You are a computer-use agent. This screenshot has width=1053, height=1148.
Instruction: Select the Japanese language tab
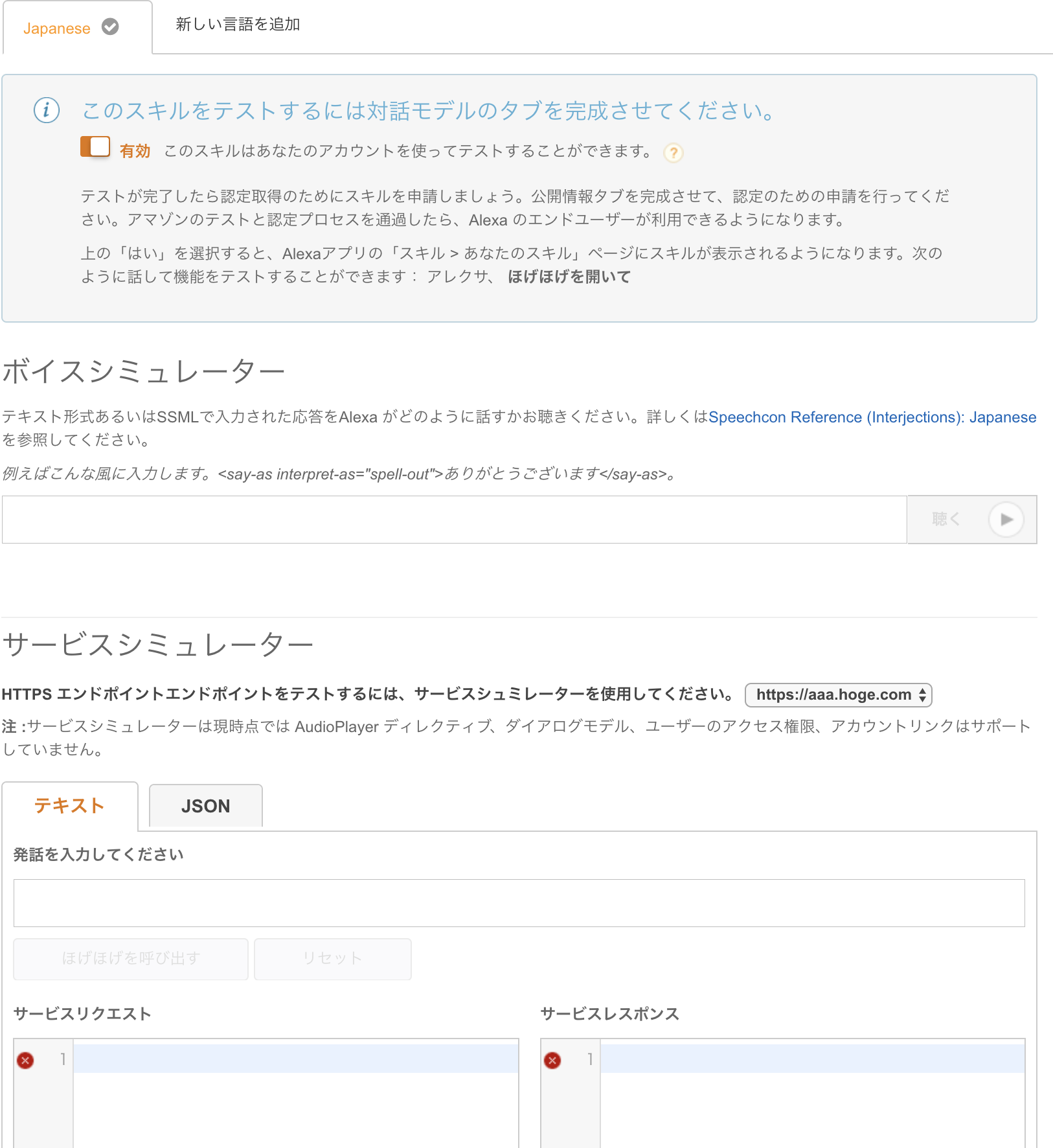77,28
